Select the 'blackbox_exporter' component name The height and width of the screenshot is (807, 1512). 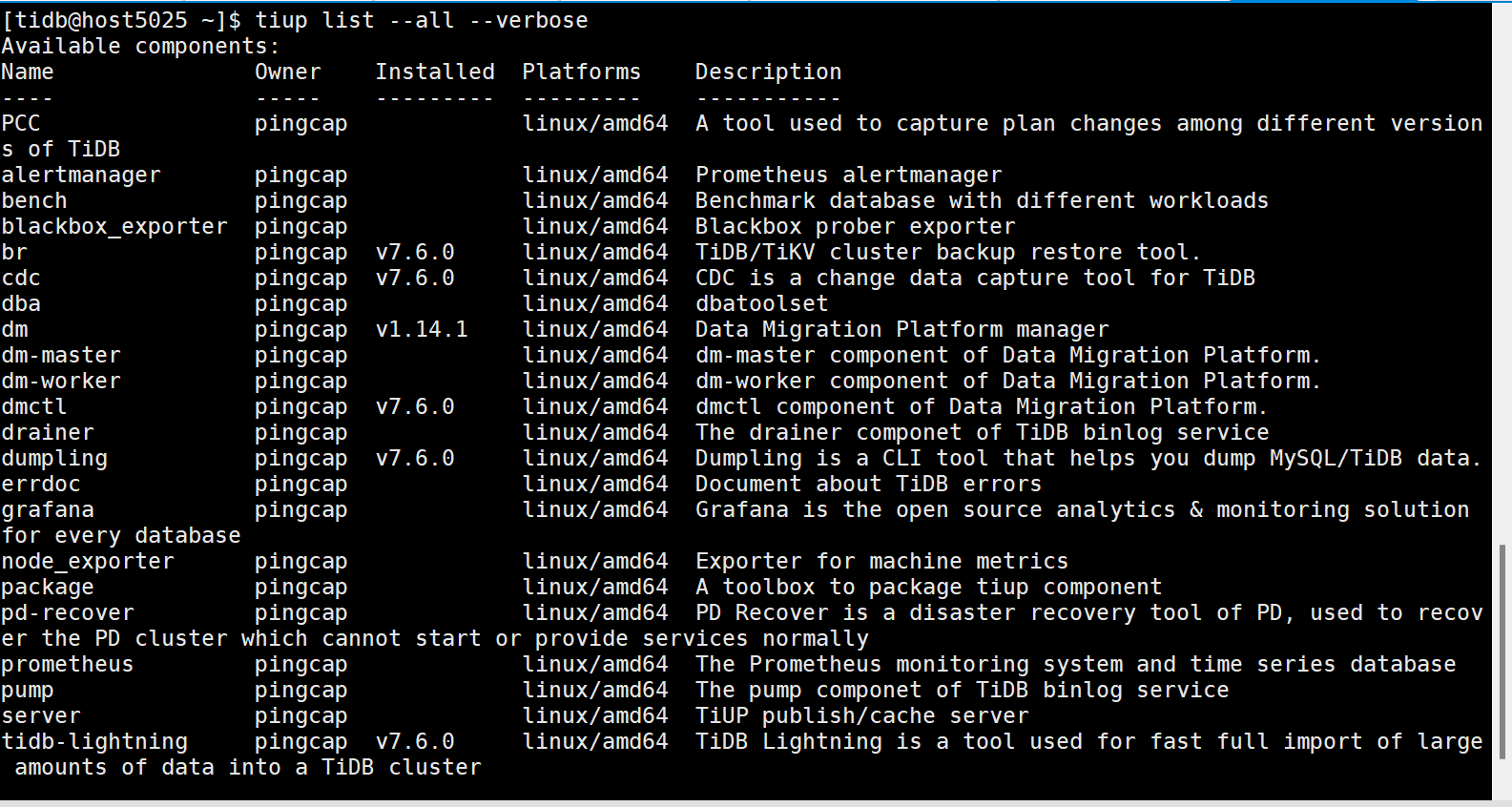point(114,226)
